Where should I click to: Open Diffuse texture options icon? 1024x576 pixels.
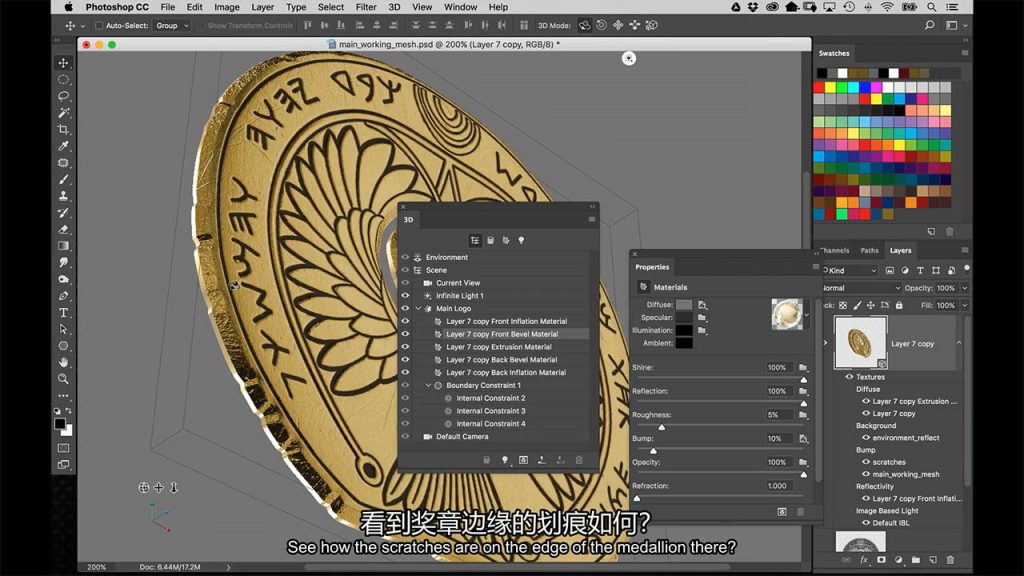(703, 305)
